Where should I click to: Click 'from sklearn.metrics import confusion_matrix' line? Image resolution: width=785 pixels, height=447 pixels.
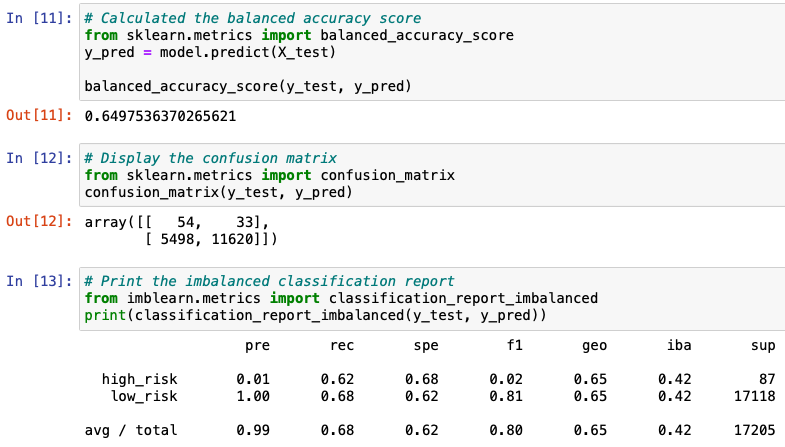click(x=269, y=175)
